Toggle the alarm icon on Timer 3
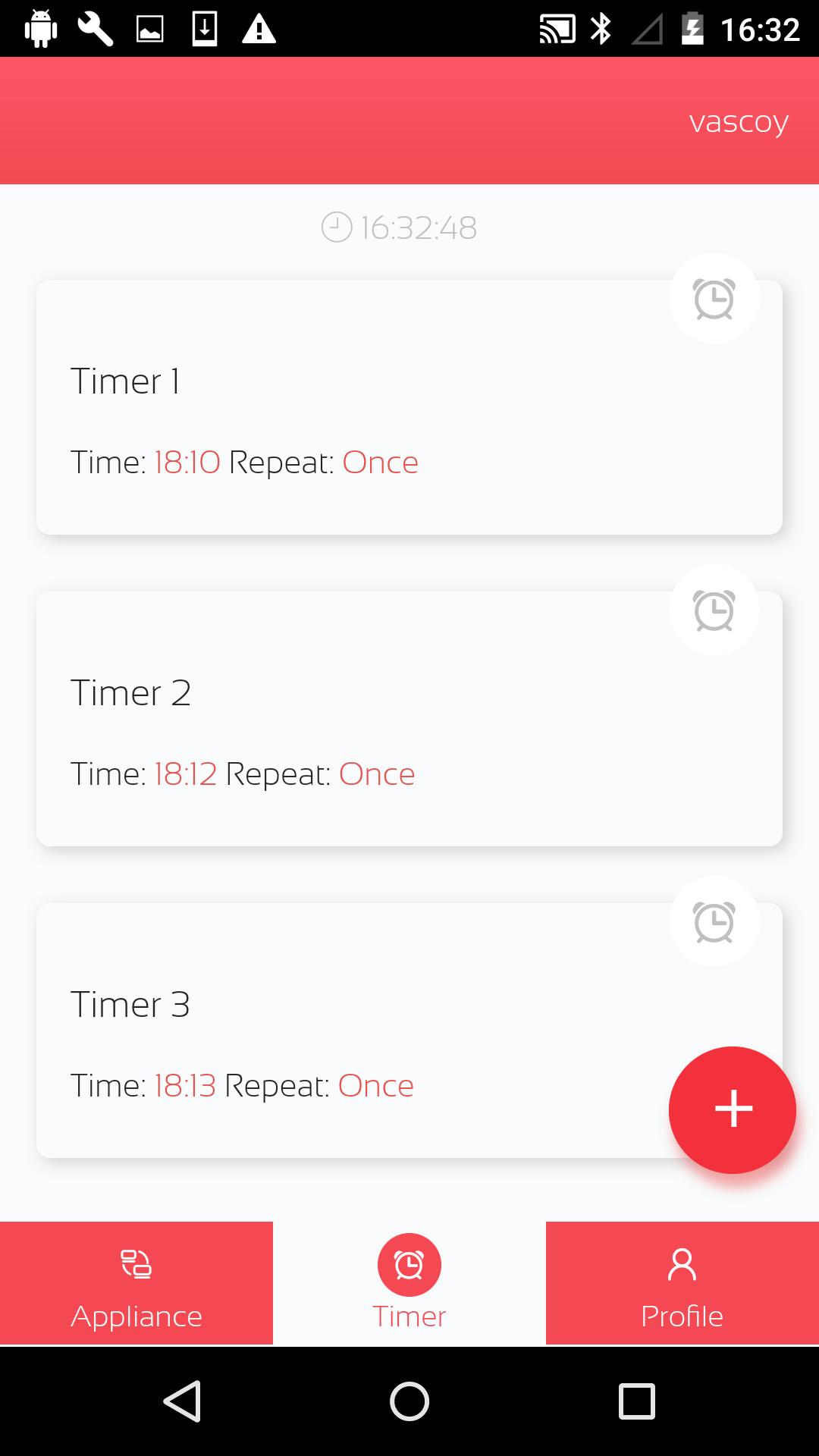The image size is (819, 1456). pos(714,922)
